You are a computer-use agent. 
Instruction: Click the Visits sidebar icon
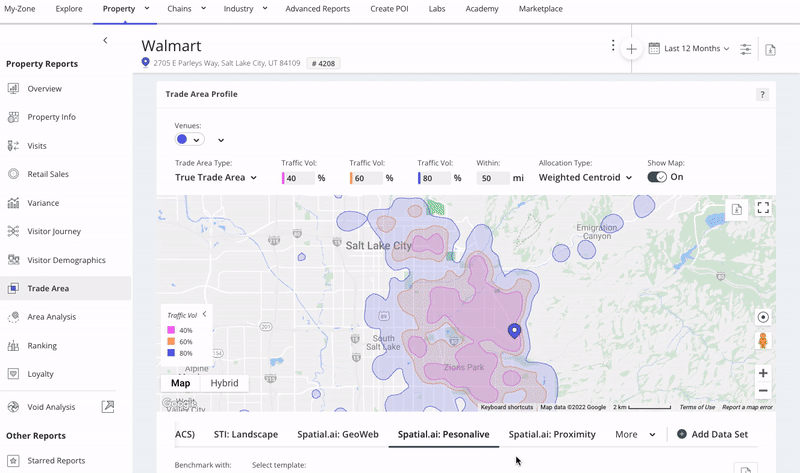[13, 145]
